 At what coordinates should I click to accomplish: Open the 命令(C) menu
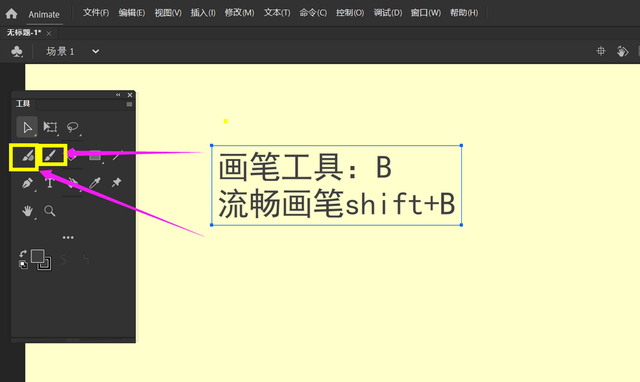(x=313, y=13)
